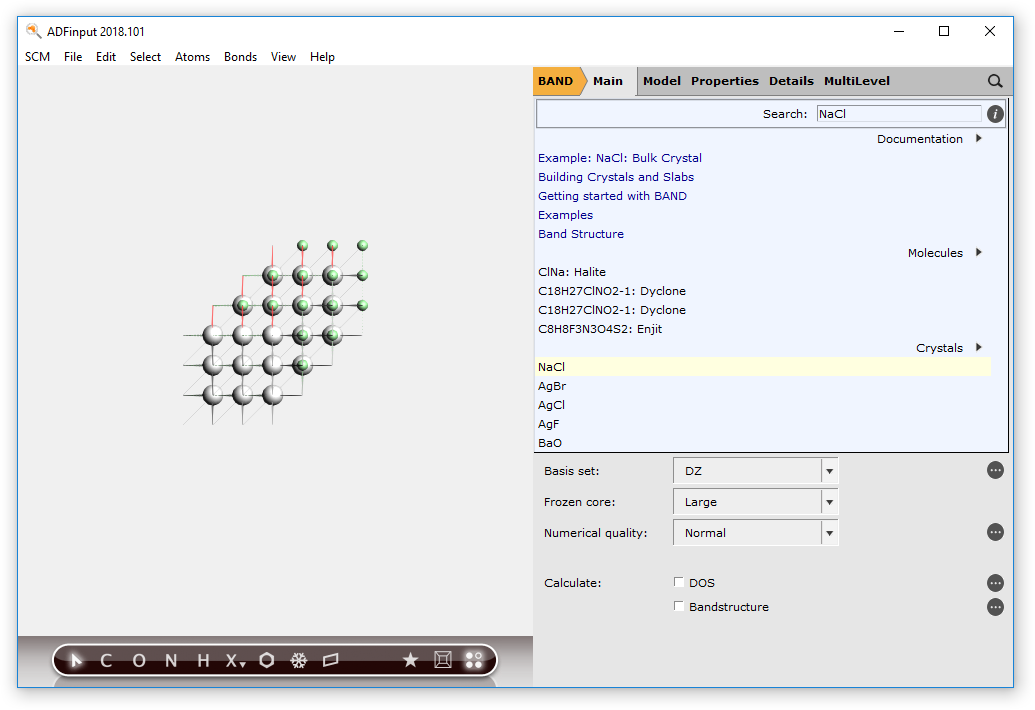Open 'Getting started with BAND' link

click(613, 197)
